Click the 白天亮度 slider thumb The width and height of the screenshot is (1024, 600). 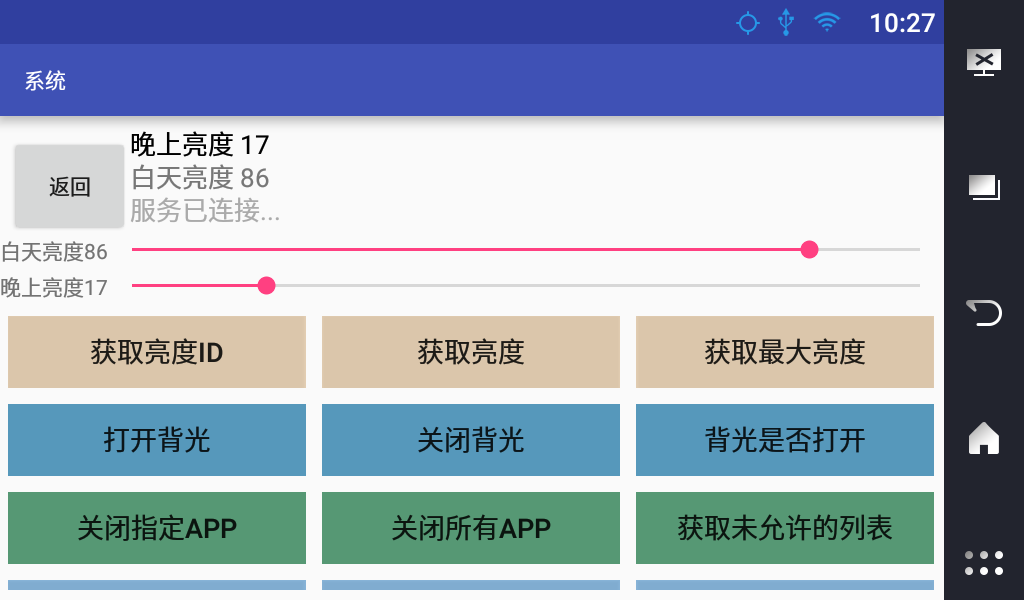tap(809, 249)
